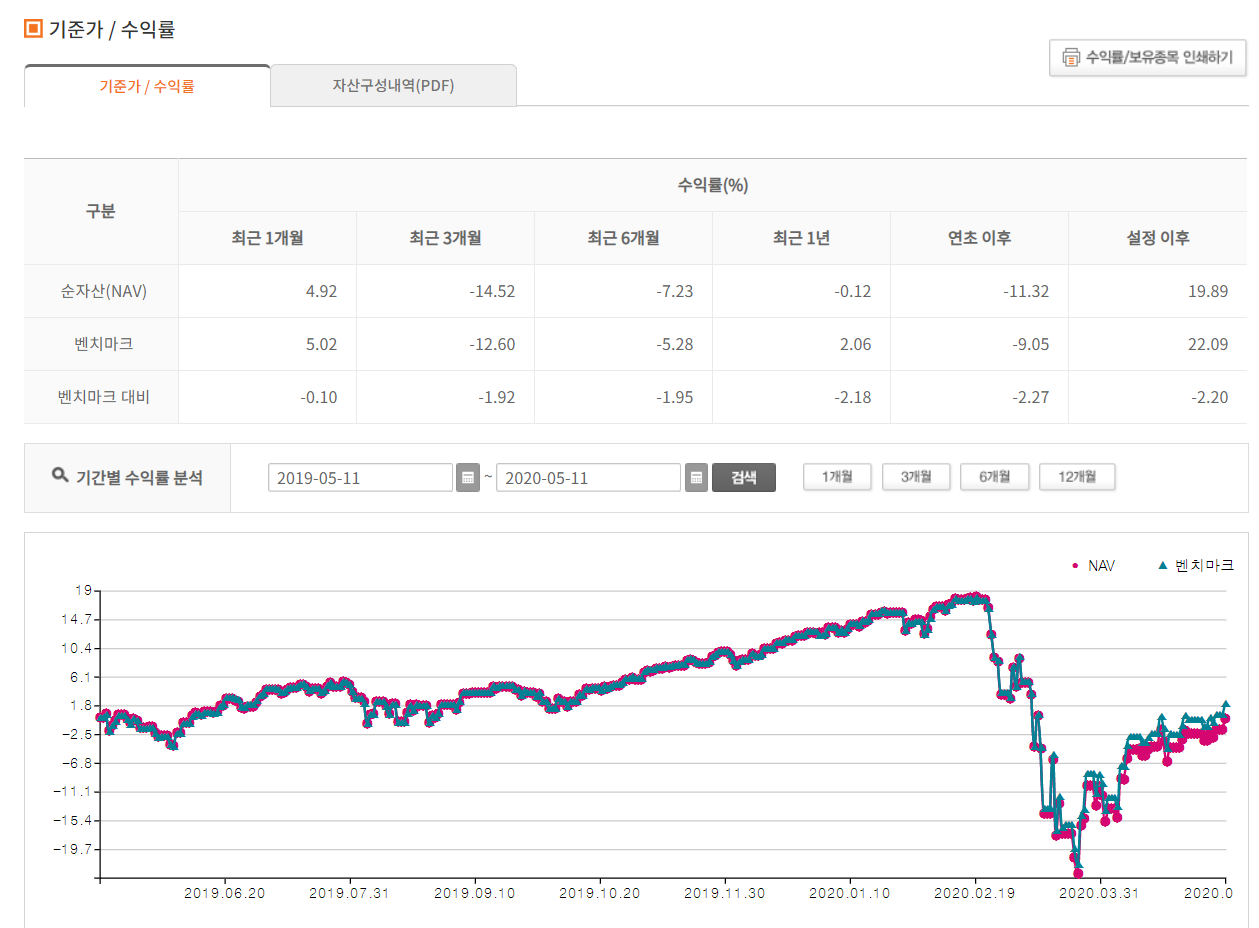Click the benchmark year-to-date value -9.05
The width and height of the screenshot is (1259, 928).
tap(1030, 345)
